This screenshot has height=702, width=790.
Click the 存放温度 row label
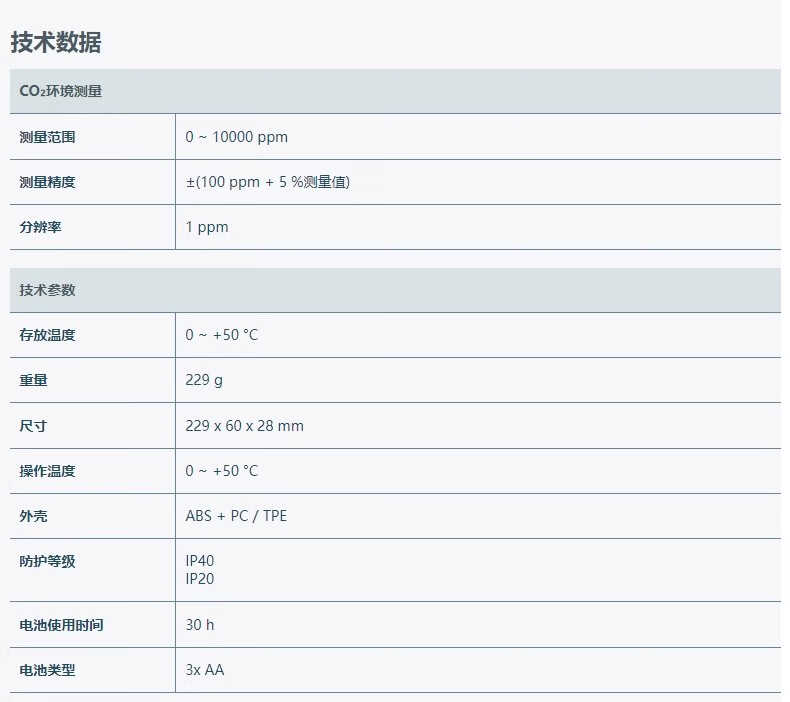47,335
